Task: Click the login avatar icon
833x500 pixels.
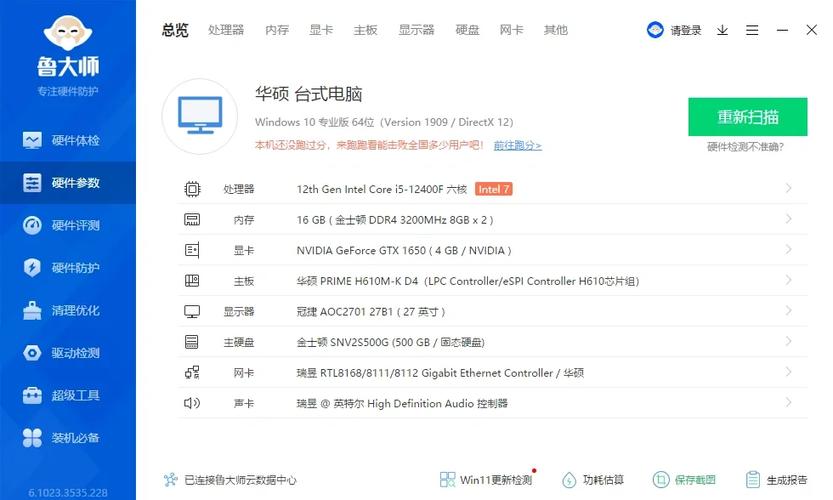Action: [655, 30]
